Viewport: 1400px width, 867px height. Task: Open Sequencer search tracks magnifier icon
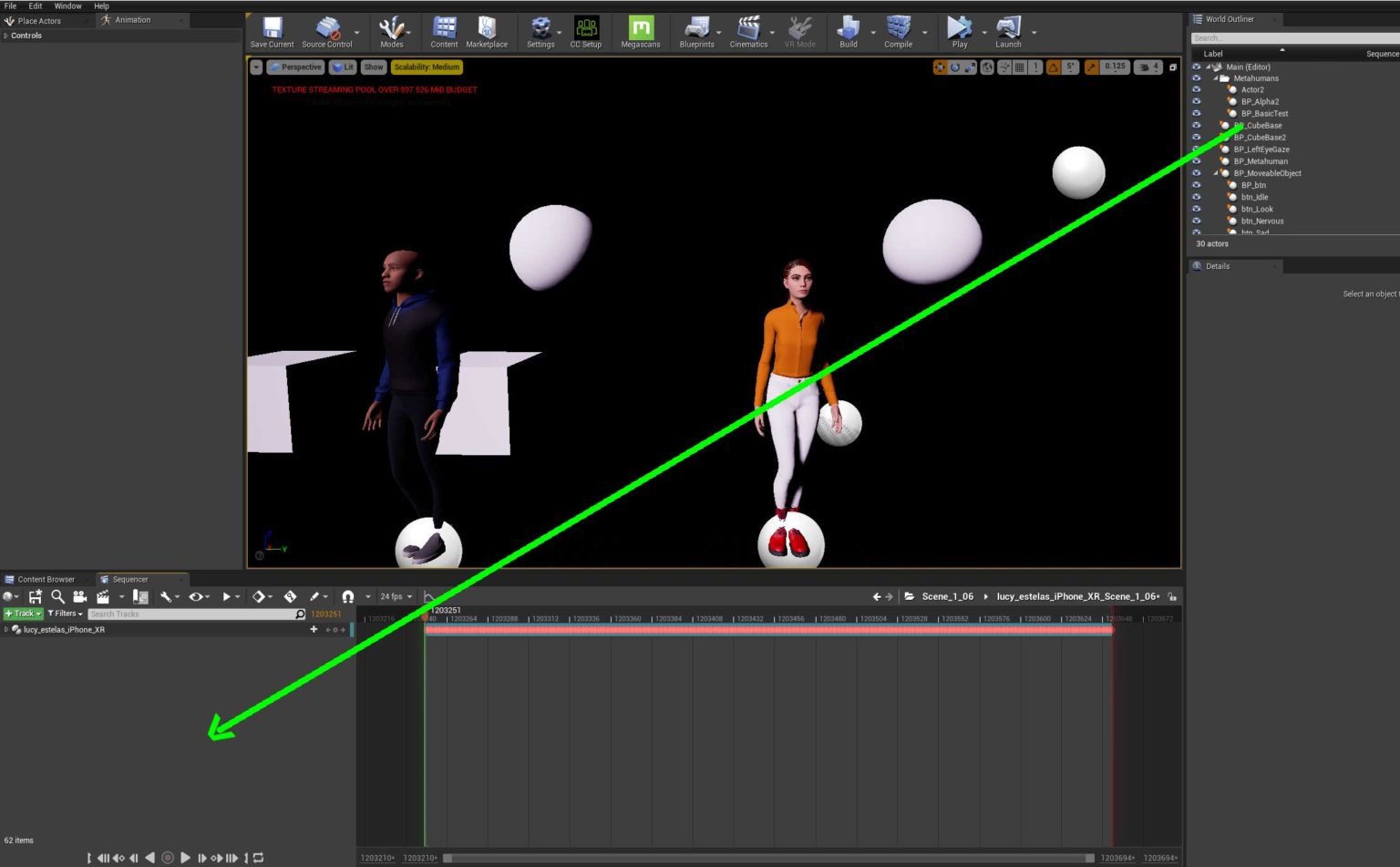tap(300, 614)
